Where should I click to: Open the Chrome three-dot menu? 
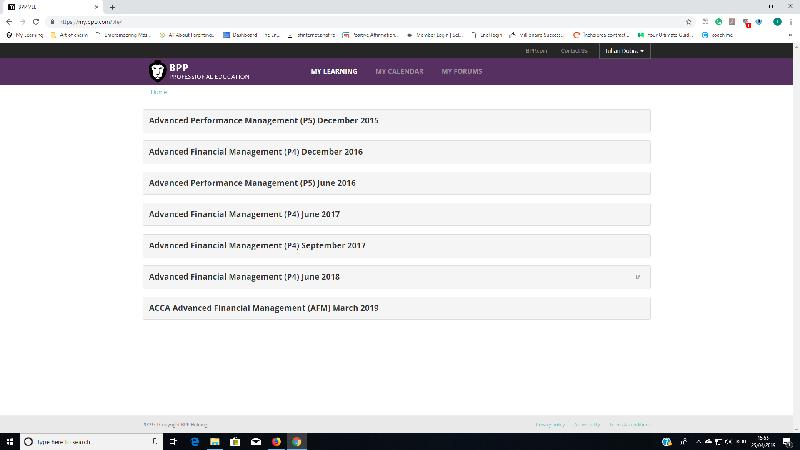[791, 22]
